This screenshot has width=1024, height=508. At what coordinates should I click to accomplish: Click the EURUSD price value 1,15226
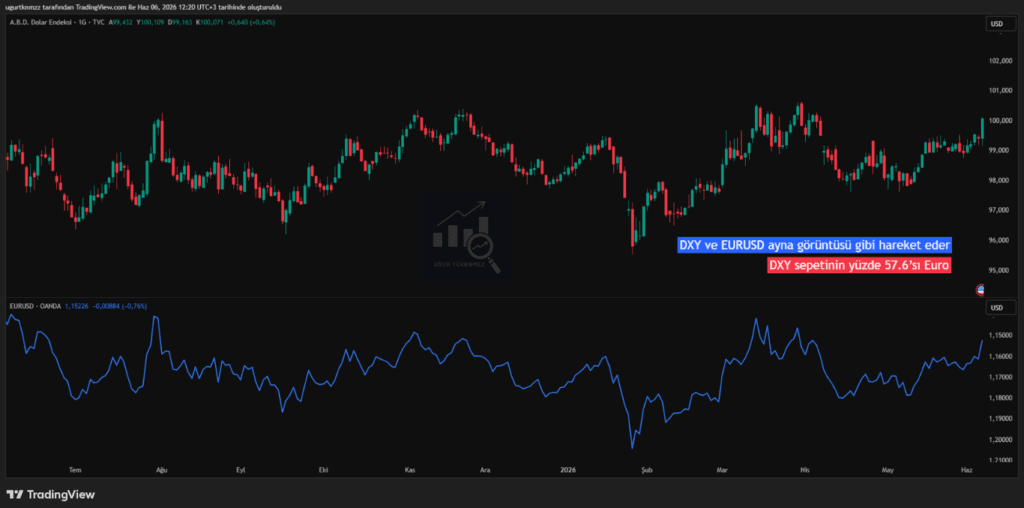click(x=77, y=306)
